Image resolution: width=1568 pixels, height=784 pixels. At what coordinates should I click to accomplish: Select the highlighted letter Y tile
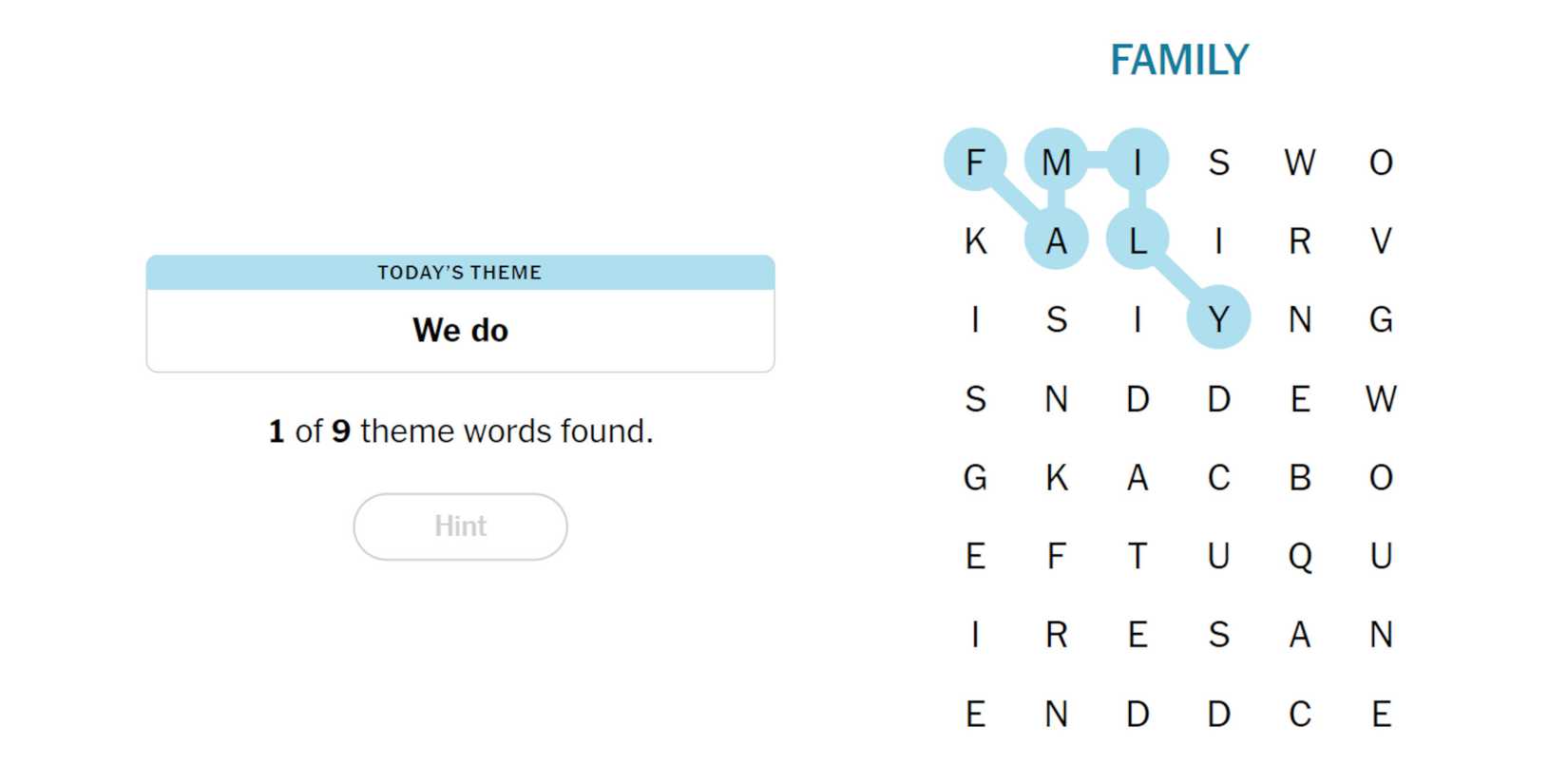(x=1218, y=319)
